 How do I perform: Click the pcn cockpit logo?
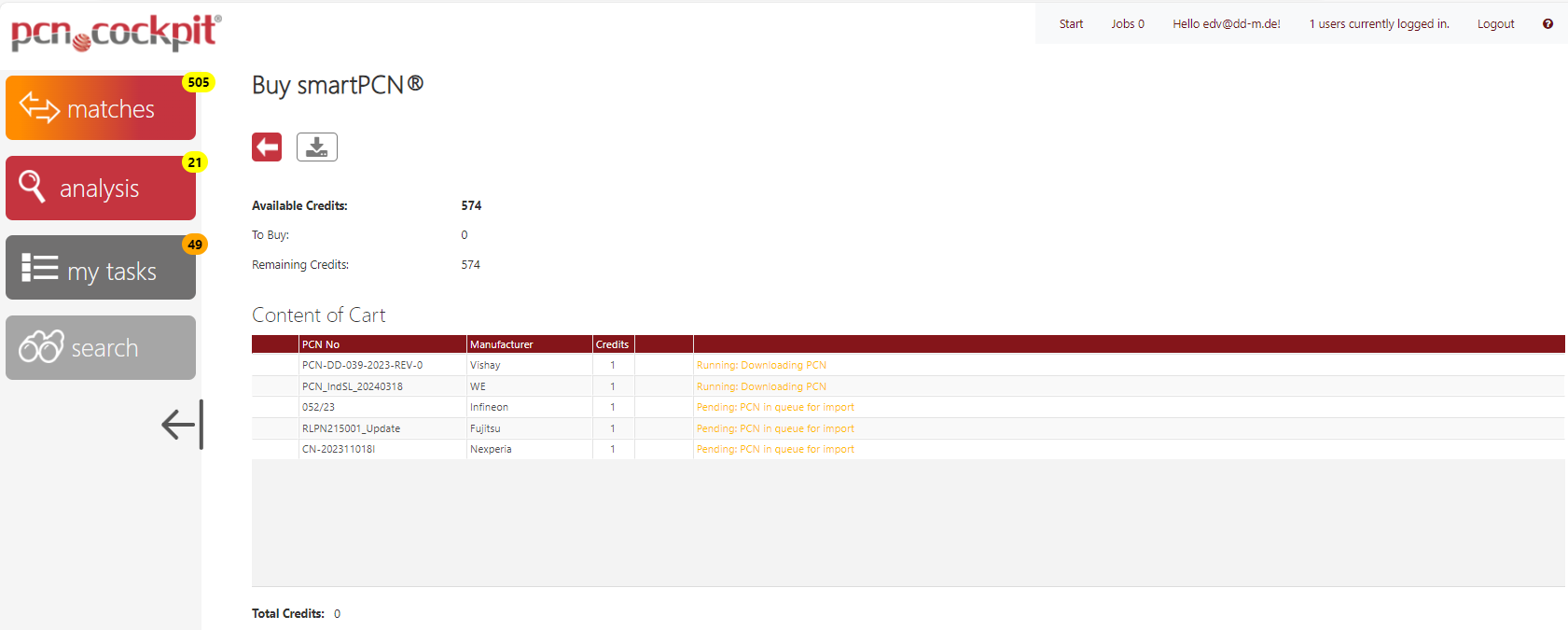[x=116, y=32]
